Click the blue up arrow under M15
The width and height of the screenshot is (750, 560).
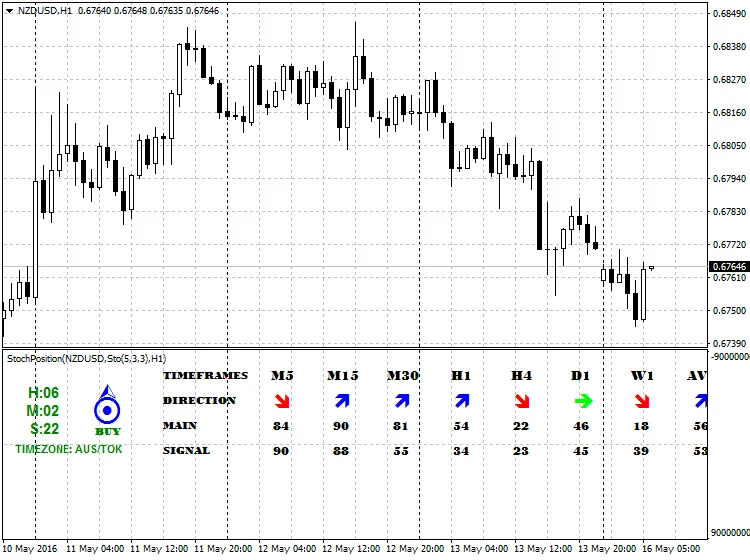342,401
